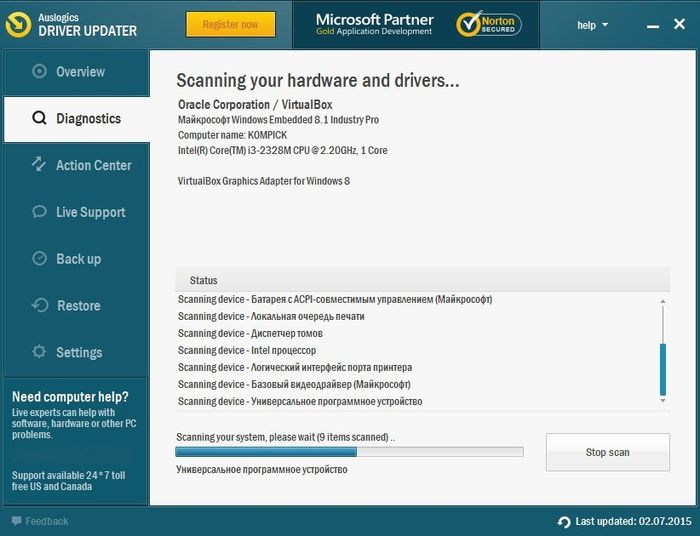
Task: Select the Intel процессор scan entry
Action: click(247, 350)
